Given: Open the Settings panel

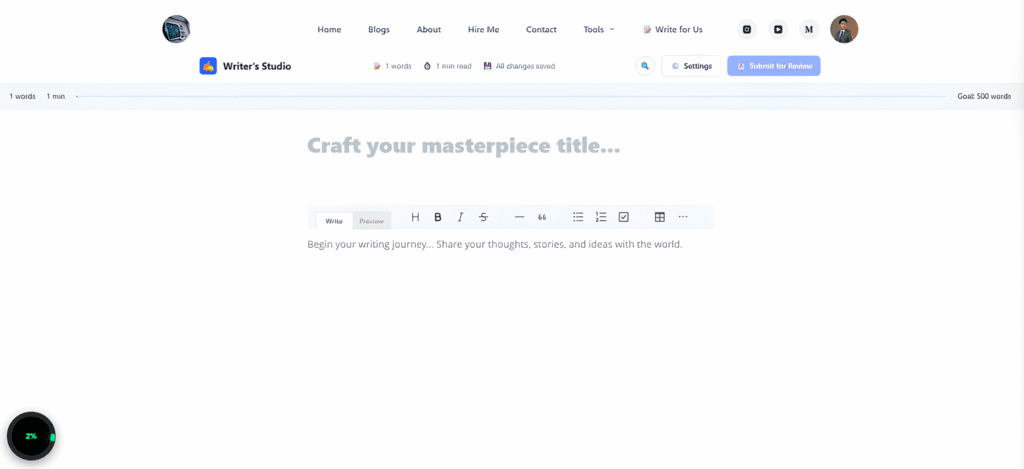Looking at the screenshot, I should click(x=691, y=66).
